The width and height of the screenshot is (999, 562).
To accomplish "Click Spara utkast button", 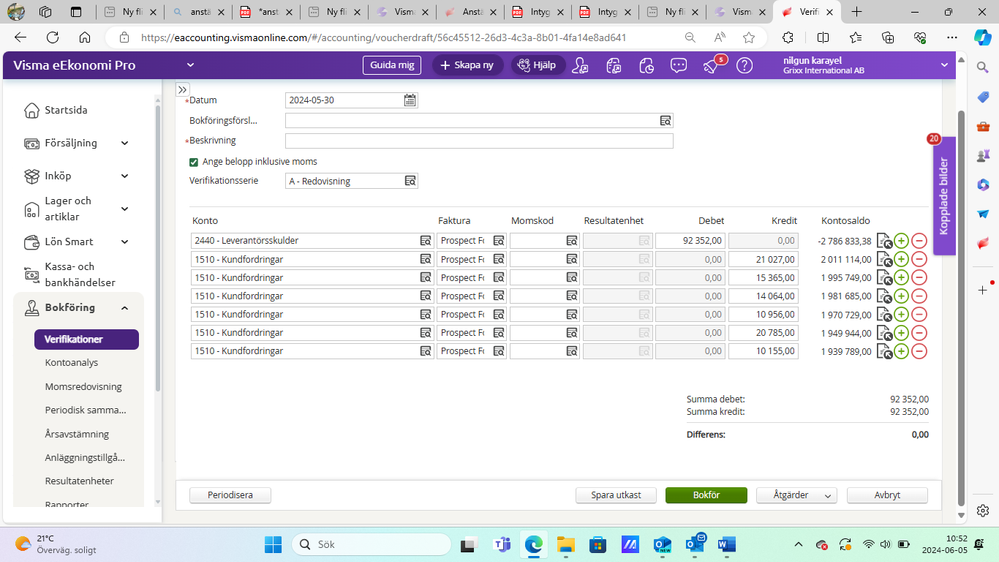I will point(615,495).
